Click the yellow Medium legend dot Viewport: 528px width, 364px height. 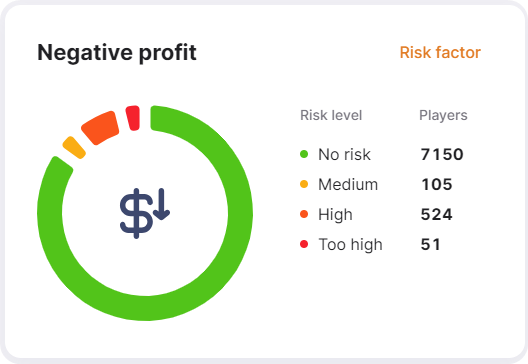(304, 184)
